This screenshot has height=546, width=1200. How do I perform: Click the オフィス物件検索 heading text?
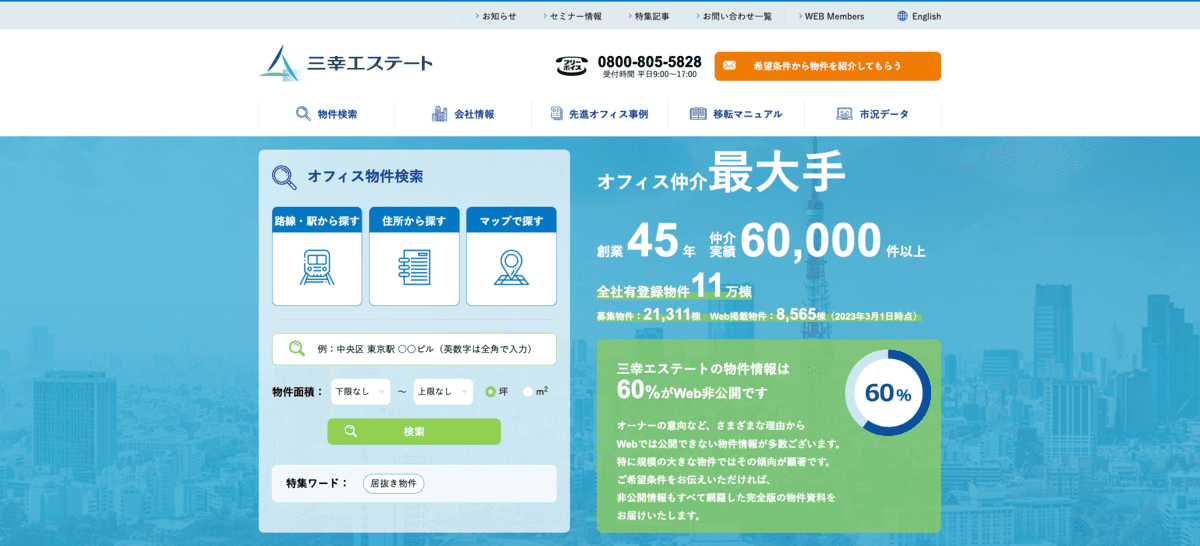pyautogui.click(x=365, y=177)
